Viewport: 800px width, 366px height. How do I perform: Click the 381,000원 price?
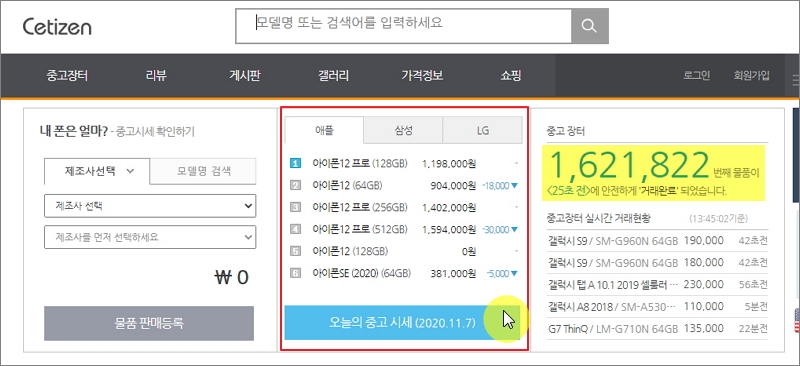click(x=454, y=274)
